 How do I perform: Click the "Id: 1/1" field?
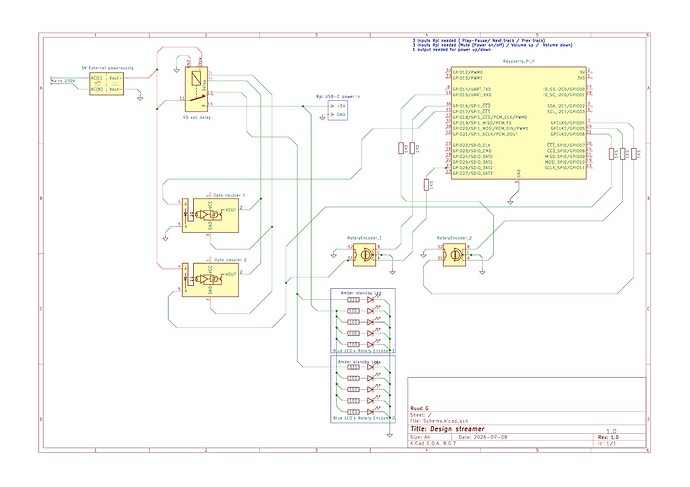point(607,443)
